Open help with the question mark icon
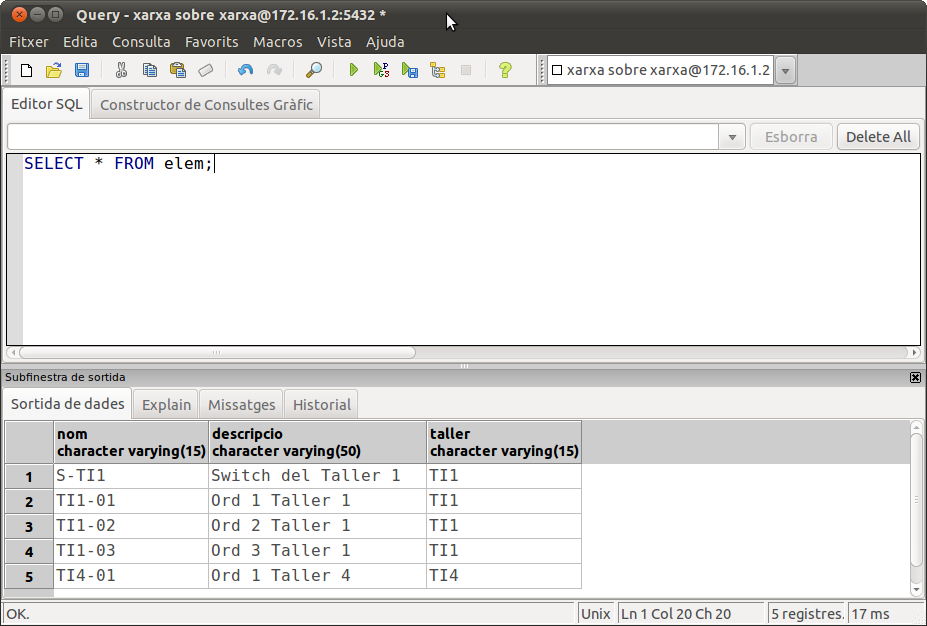The height and width of the screenshot is (626, 927). 505,70
